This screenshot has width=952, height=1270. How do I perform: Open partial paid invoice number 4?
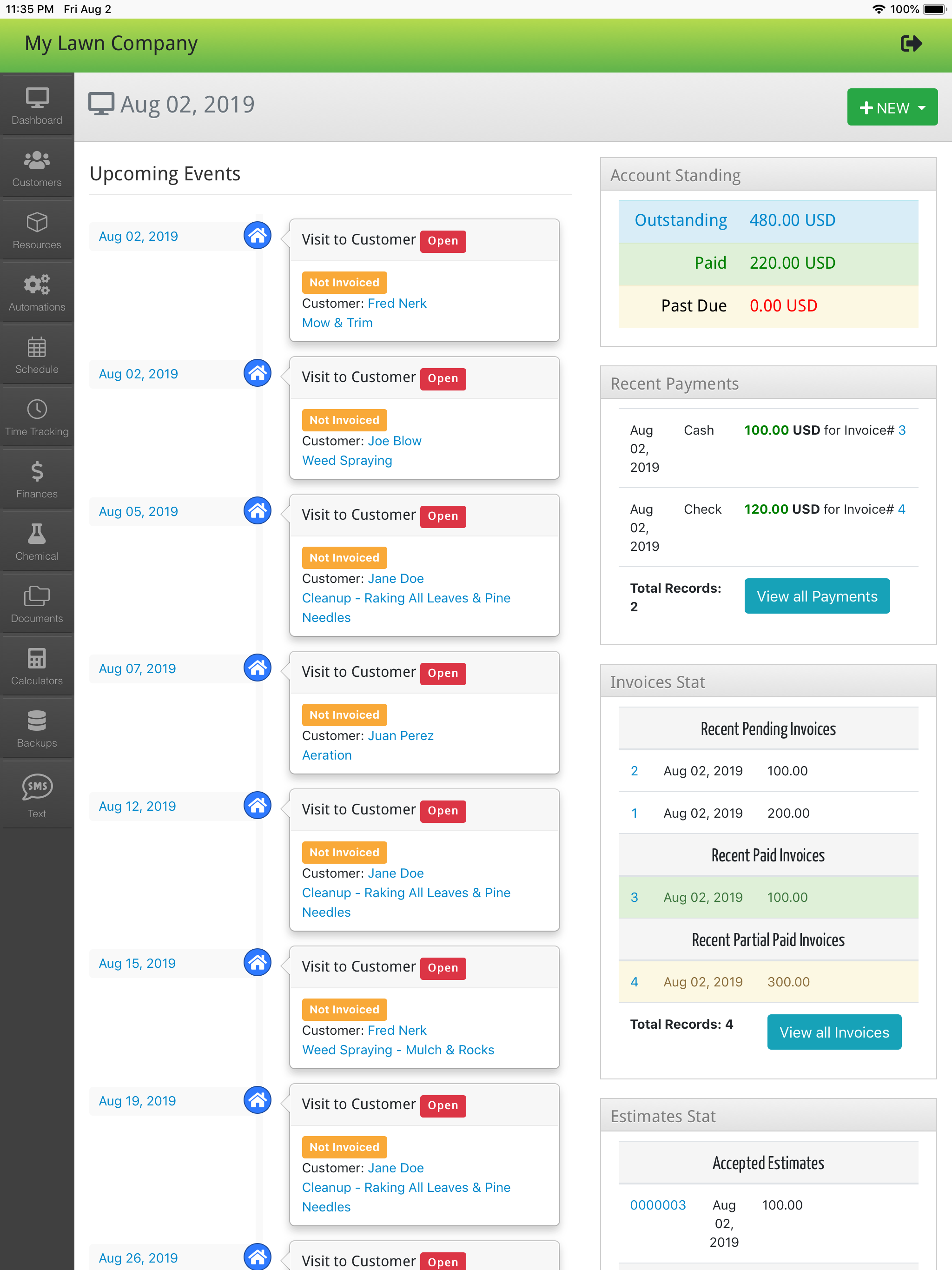[x=634, y=982]
